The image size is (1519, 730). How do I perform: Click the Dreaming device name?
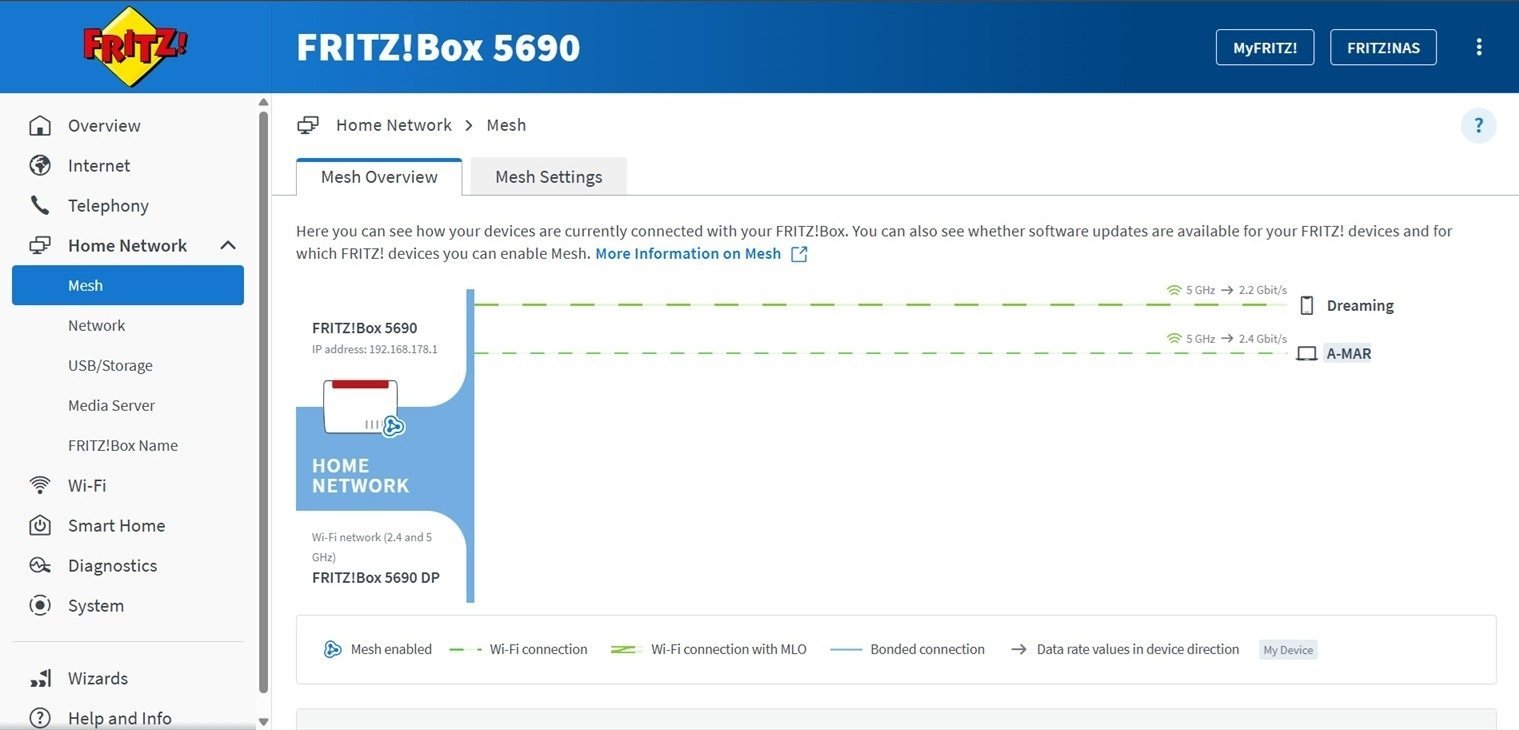click(x=1360, y=306)
